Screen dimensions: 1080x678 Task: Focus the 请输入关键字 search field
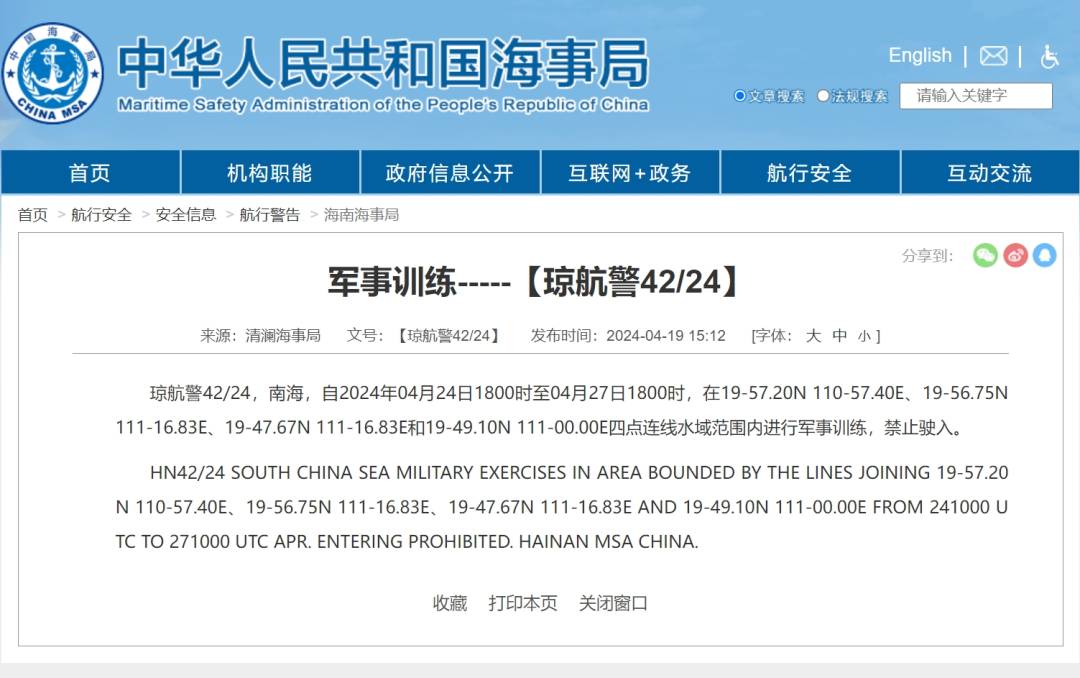click(976, 96)
